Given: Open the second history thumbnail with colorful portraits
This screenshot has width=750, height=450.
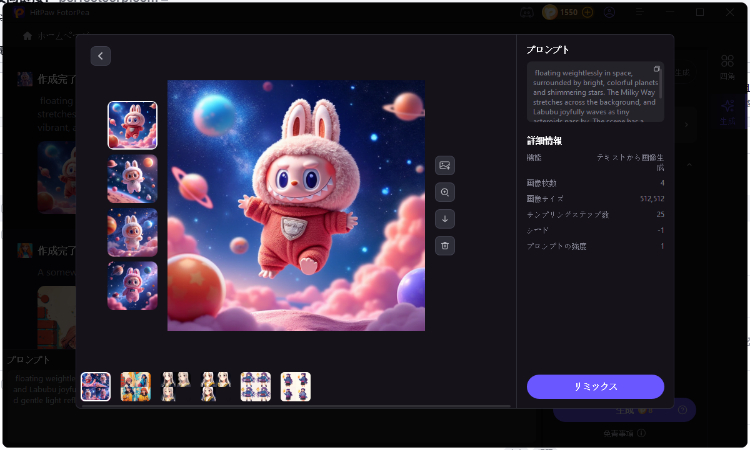Looking at the screenshot, I should pos(136,386).
